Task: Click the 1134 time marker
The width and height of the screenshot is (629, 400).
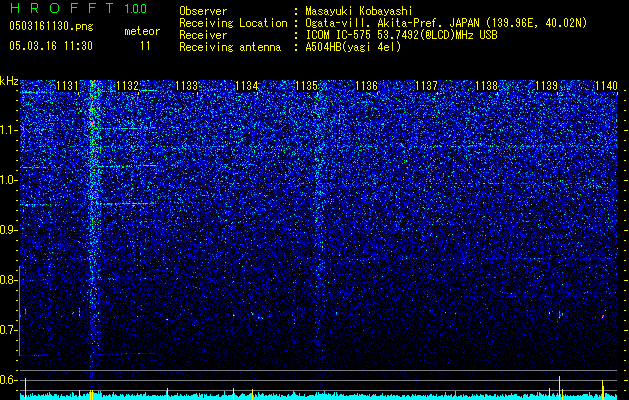Action: (247, 86)
